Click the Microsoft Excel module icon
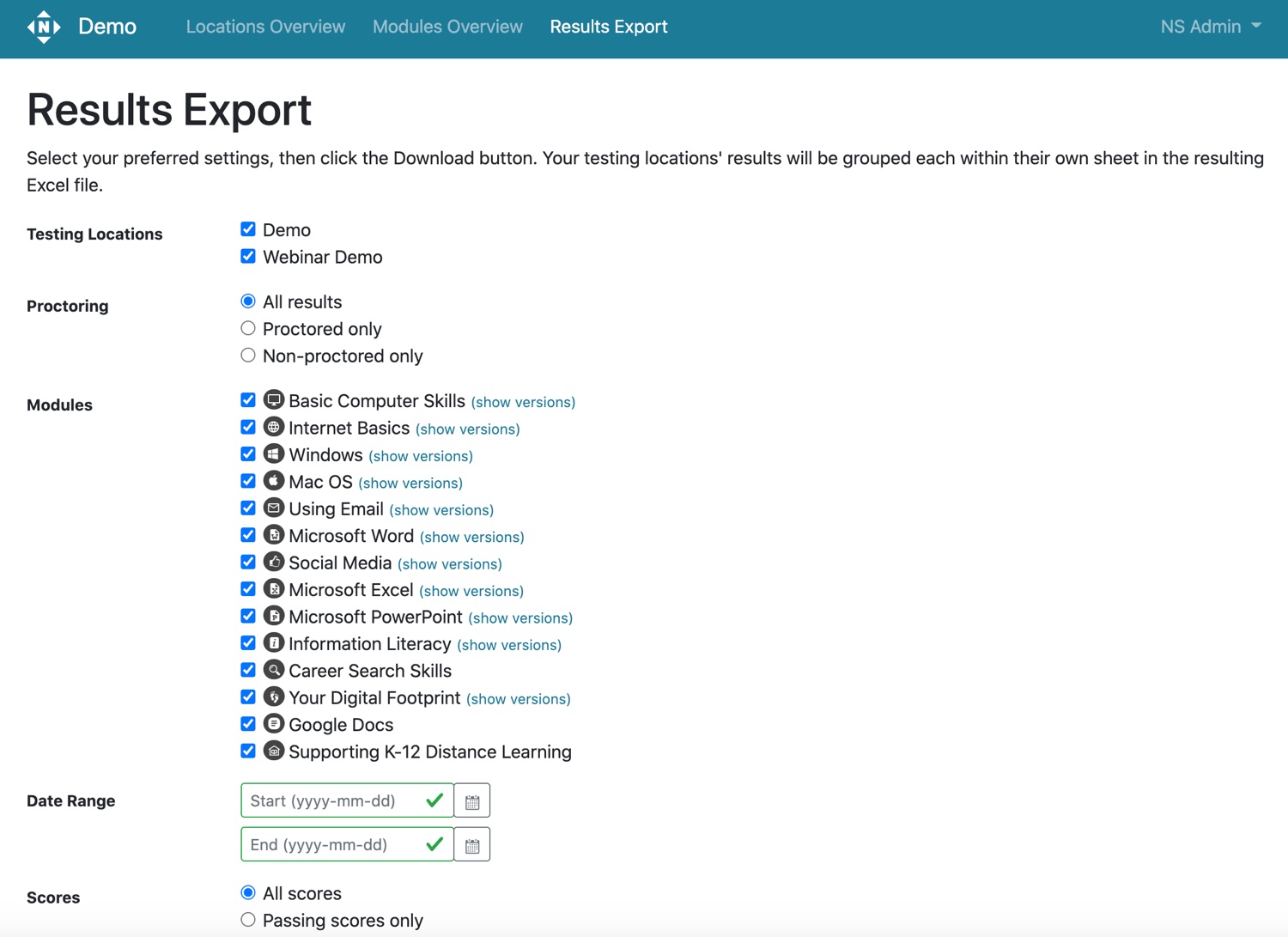The height and width of the screenshot is (937, 1288). click(x=273, y=589)
